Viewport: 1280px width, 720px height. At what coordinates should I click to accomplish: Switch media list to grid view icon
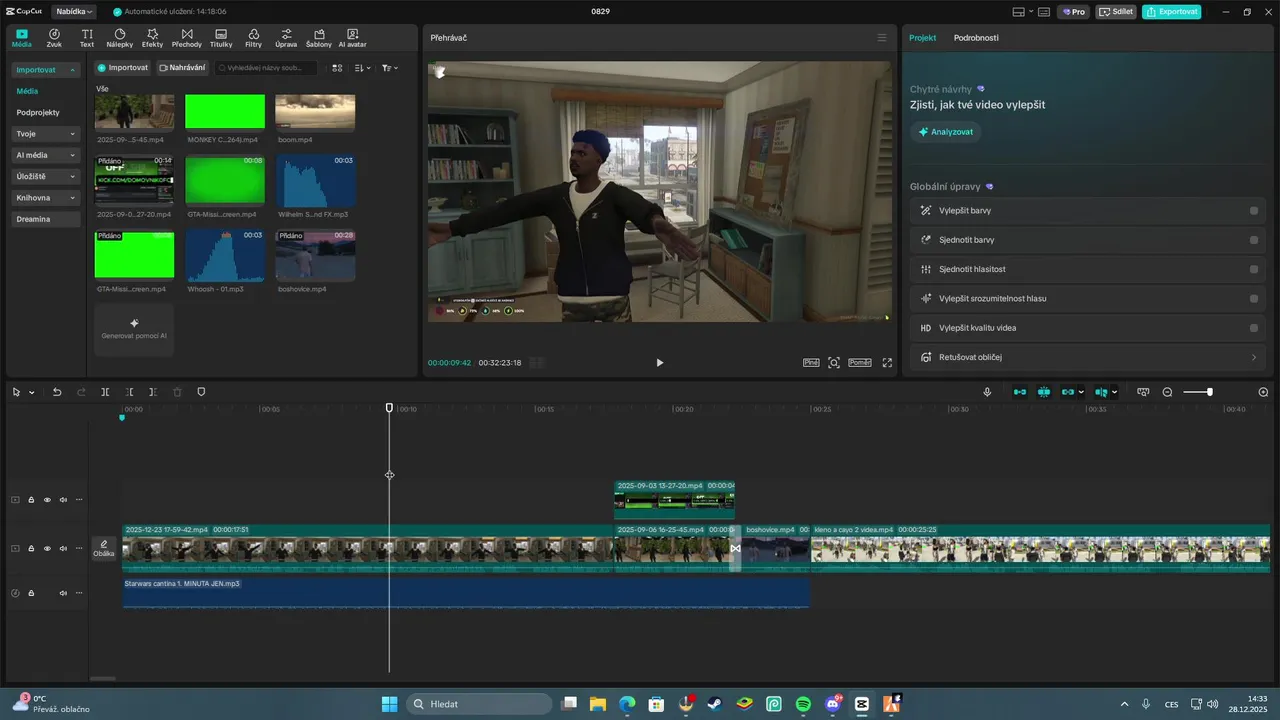tap(337, 68)
